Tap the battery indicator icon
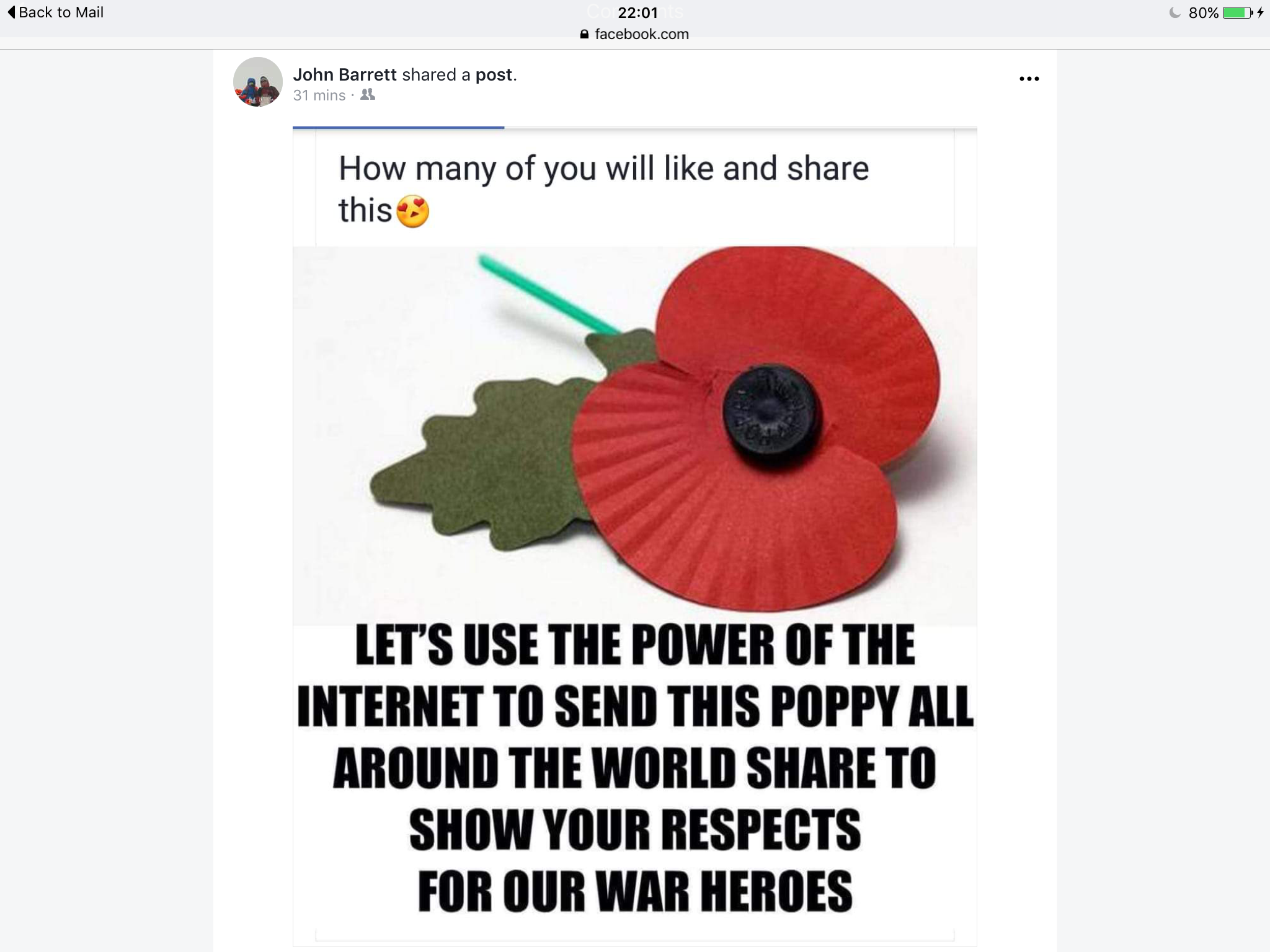Viewport: 1270px width, 952px height. click(x=1238, y=12)
